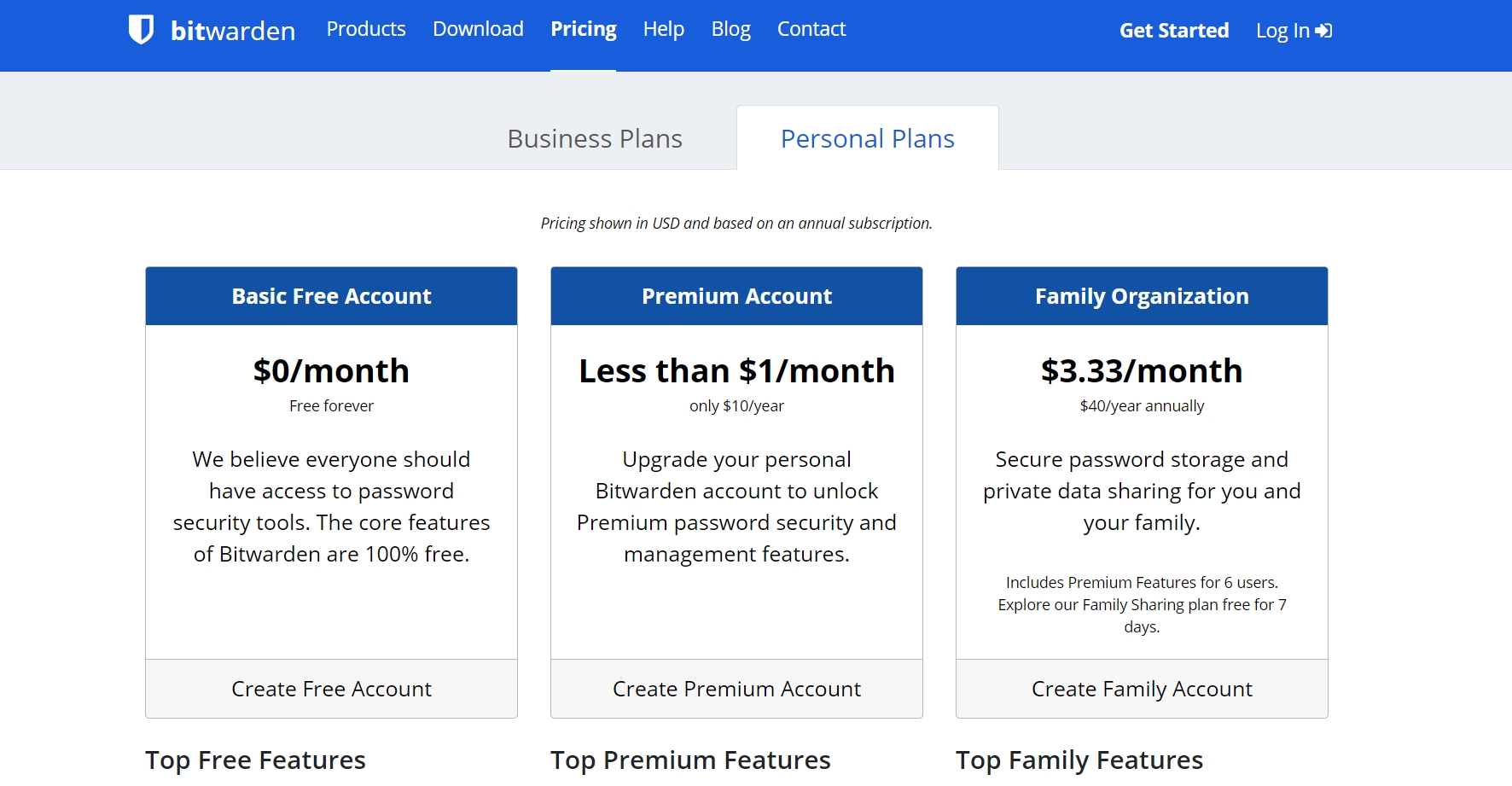Click the bitwarden wordmark

pyautogui.click(x=233, y=31)
